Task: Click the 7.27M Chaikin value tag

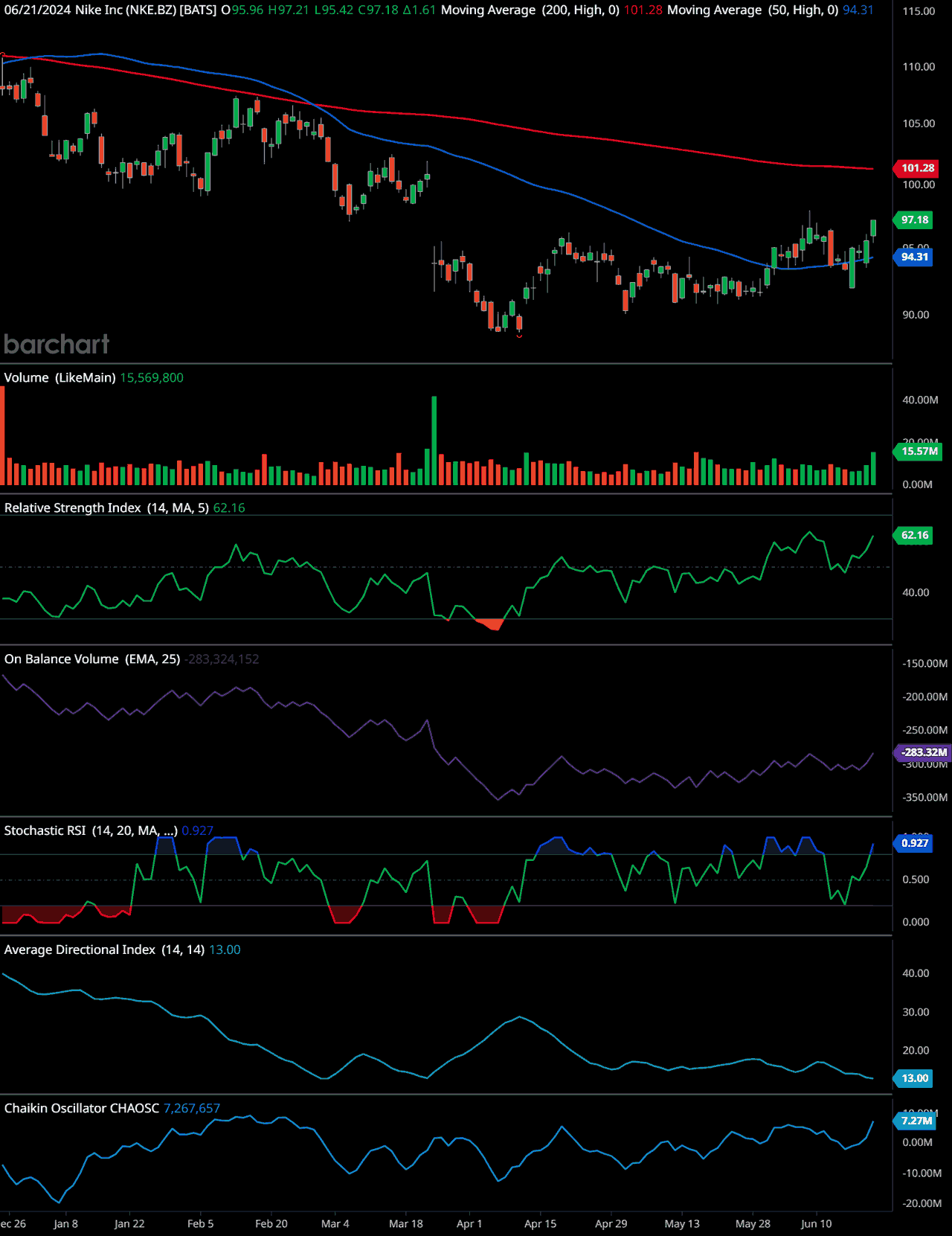Action: pyautogui.click(x=915, y=1121)
